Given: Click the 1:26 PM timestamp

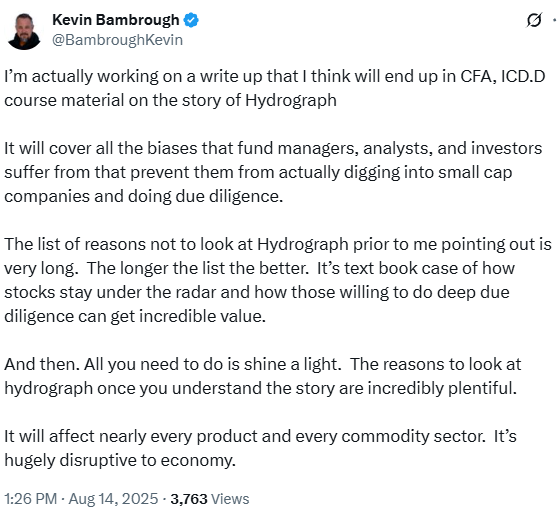Looking at the screenshot, I should coord(31,499).
